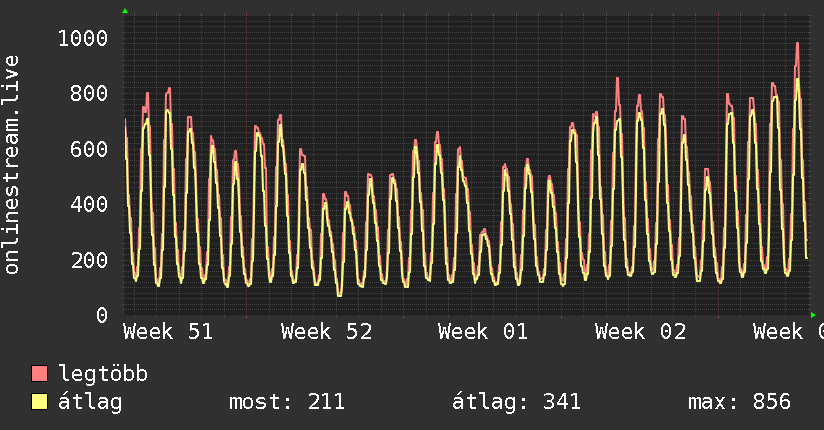This screenshot has width=824, height=430.
Task: Click the 'max: 856' statistic
Action: (x=739, y=402)
